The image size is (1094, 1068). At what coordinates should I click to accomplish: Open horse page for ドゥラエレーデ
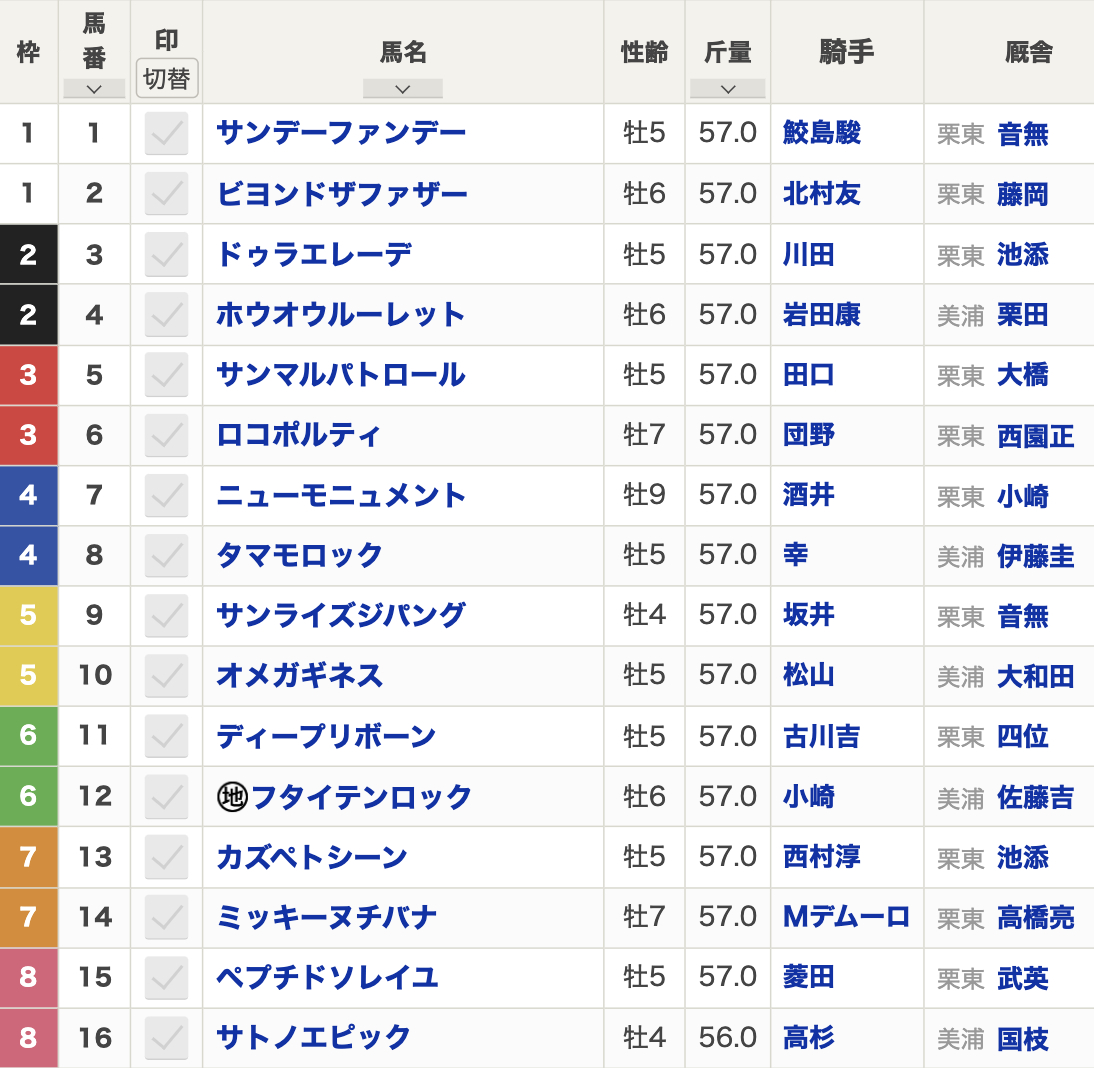(x=314, y=254)
